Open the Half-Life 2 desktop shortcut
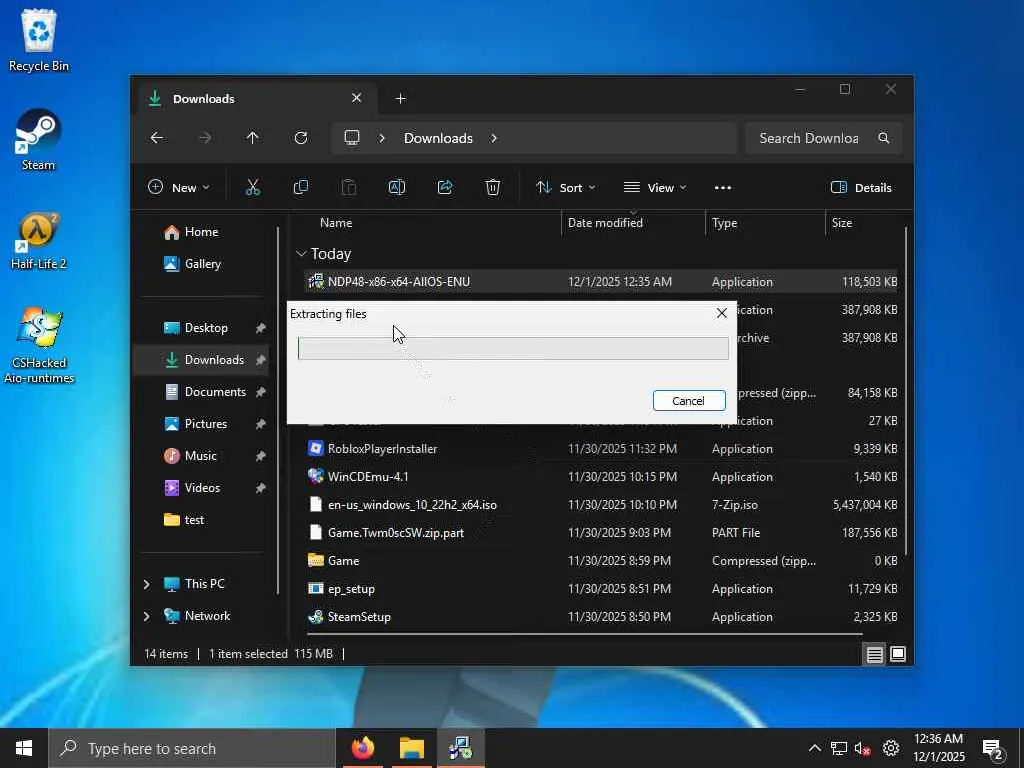The height and width of the screenshot is (768, 1024). click(x=39, y=240)
